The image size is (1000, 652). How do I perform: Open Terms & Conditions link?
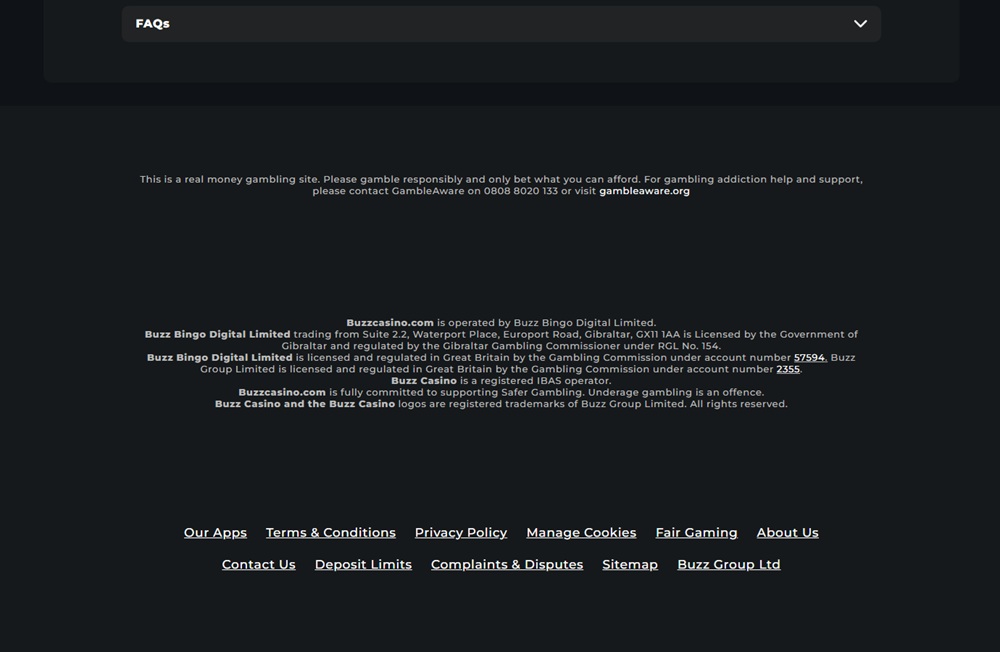(330, 533)
